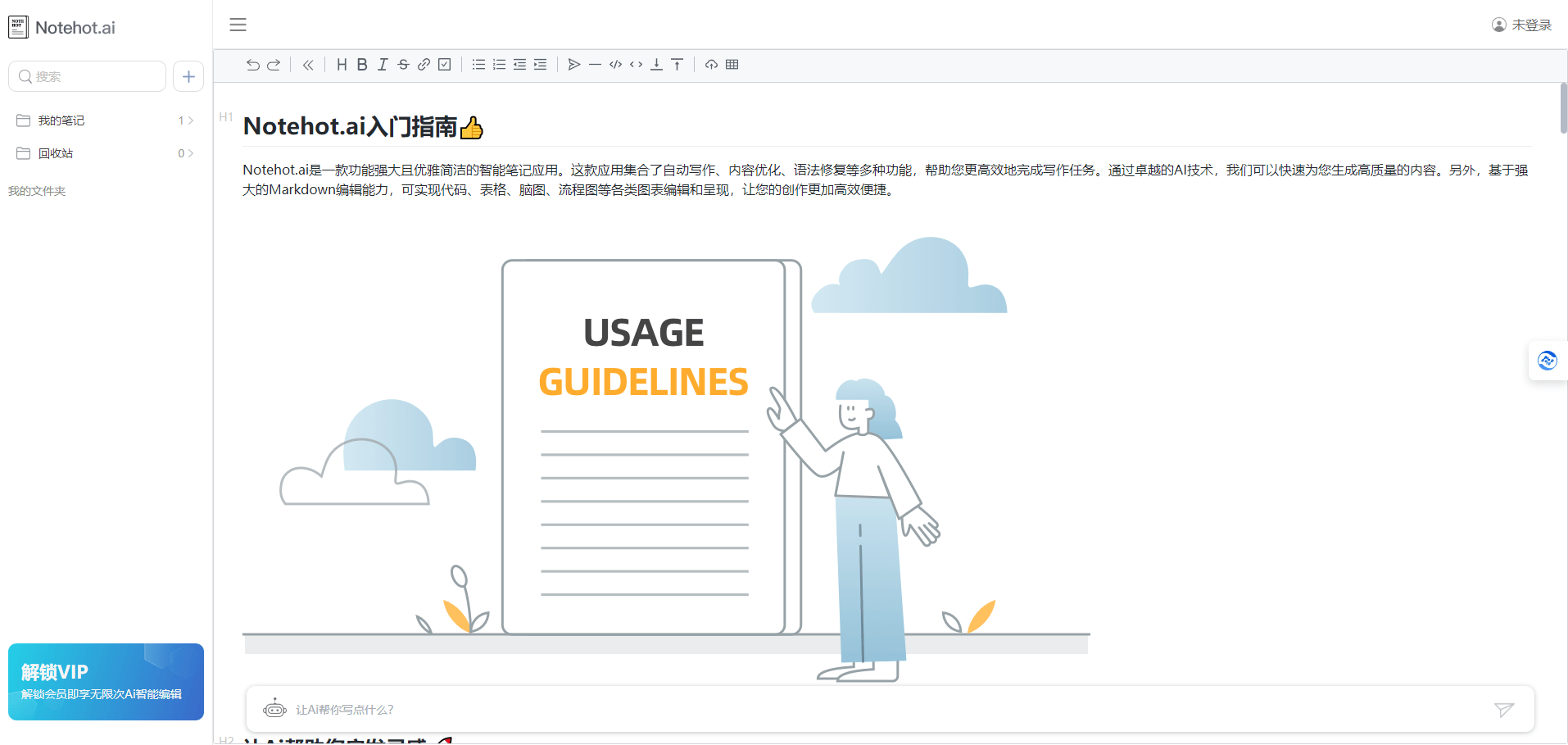
Task: Click the search notes field
Action: pyautogui.click(x=87, y=76)
